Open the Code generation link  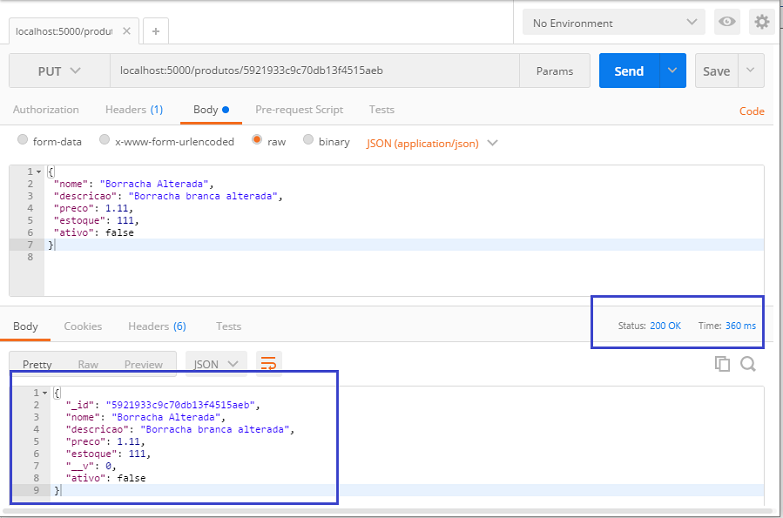(752, 111)
